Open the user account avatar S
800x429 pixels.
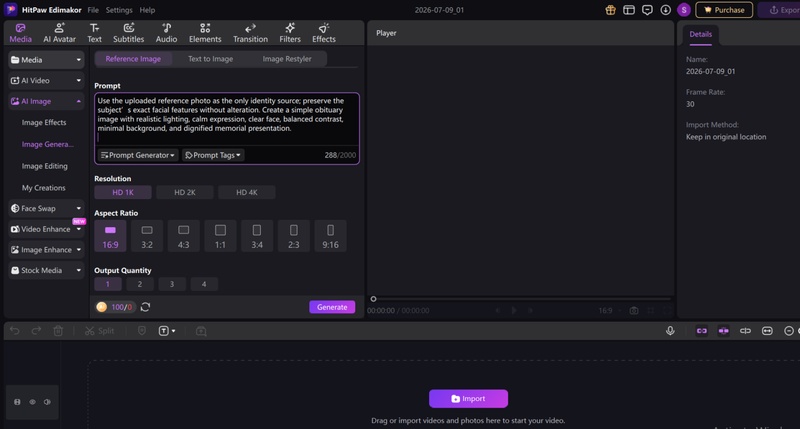[684, 10]
